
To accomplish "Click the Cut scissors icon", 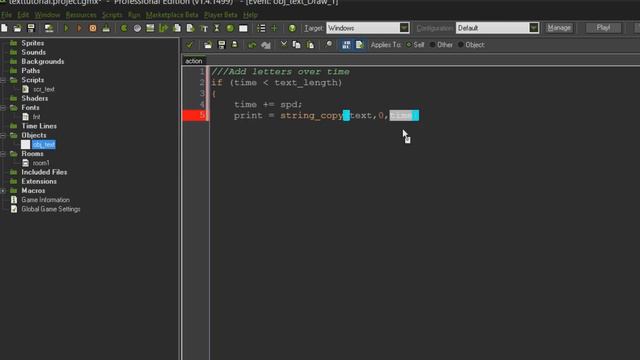I will [283, 44].
